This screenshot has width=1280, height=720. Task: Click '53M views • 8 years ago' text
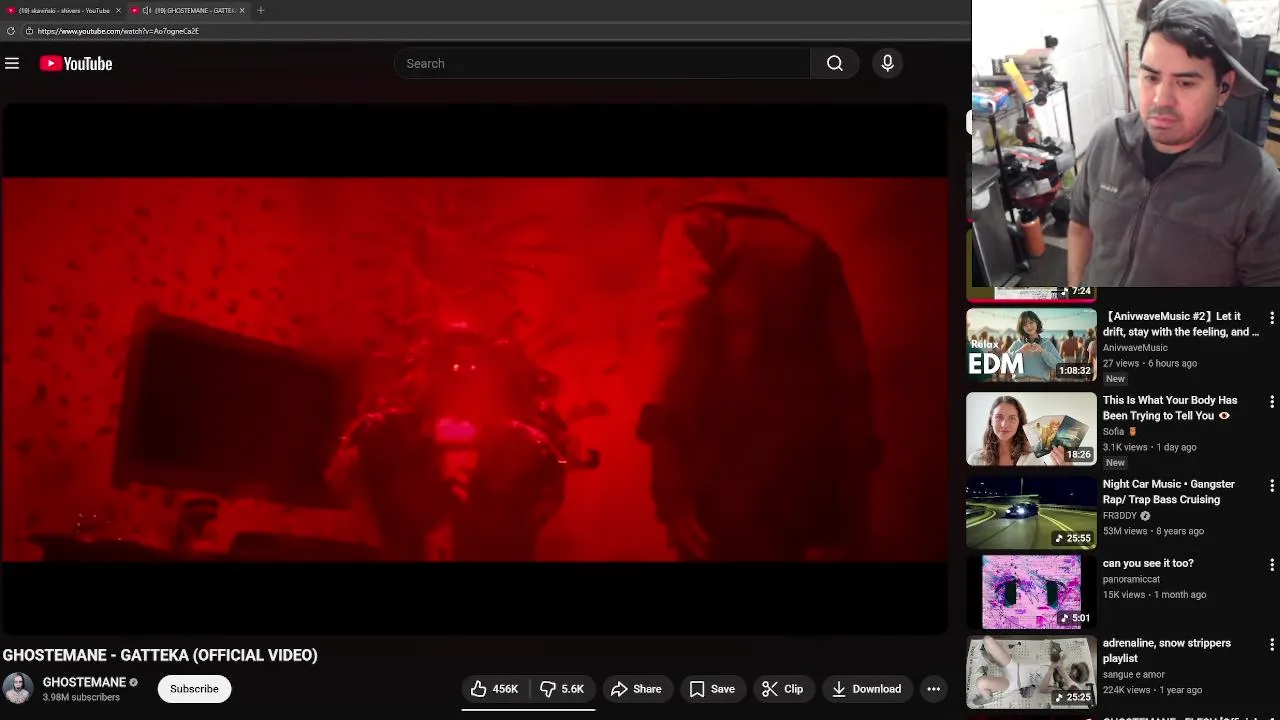point(1153,531)
